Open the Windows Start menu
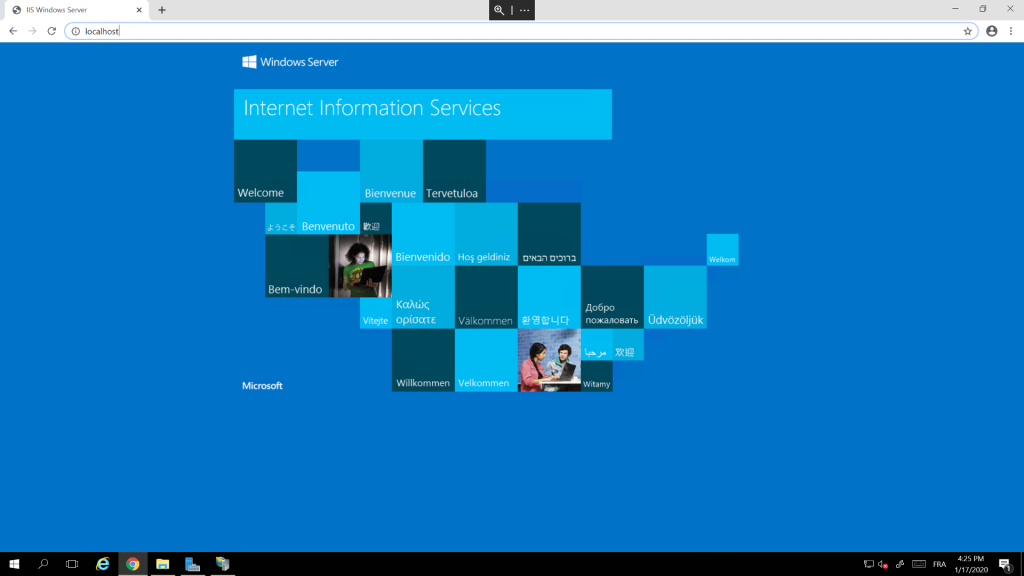This screenshot has width=1024, height=576. pos(14,564)
